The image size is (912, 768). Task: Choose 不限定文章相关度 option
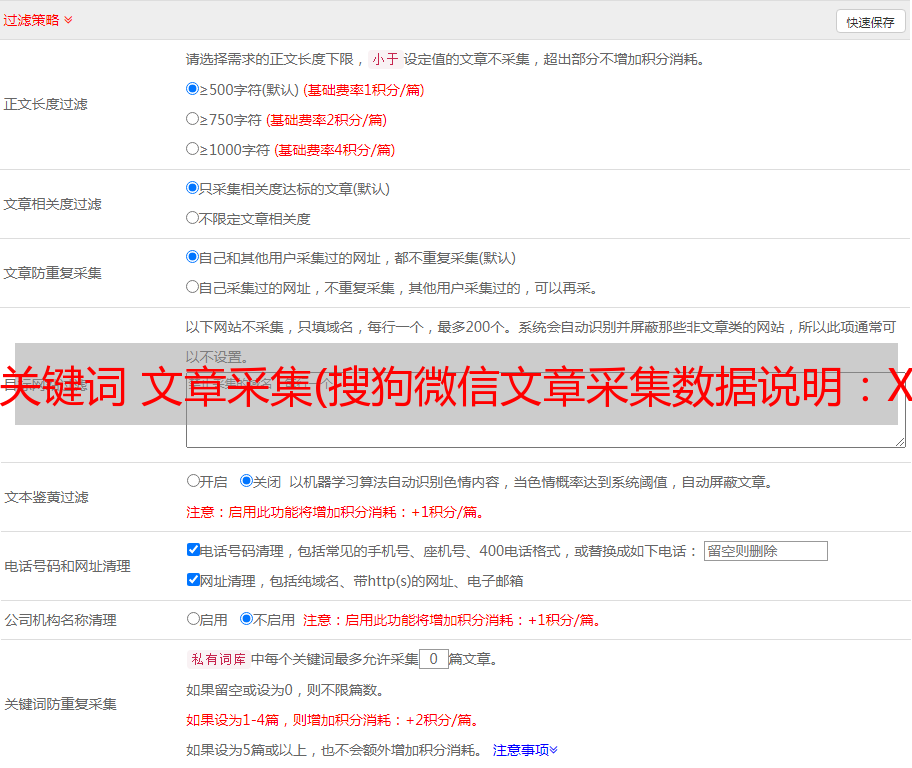193,218
